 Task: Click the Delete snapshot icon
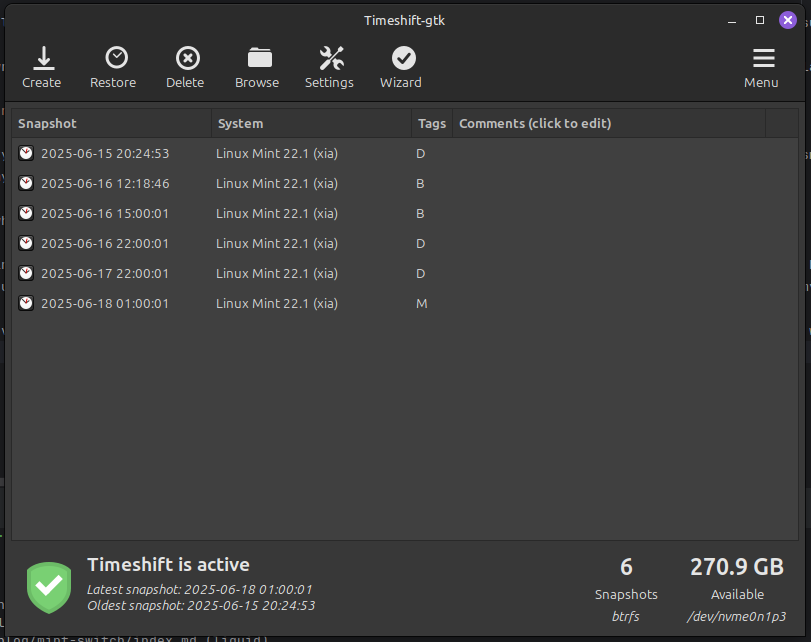[x=185, y=57]
